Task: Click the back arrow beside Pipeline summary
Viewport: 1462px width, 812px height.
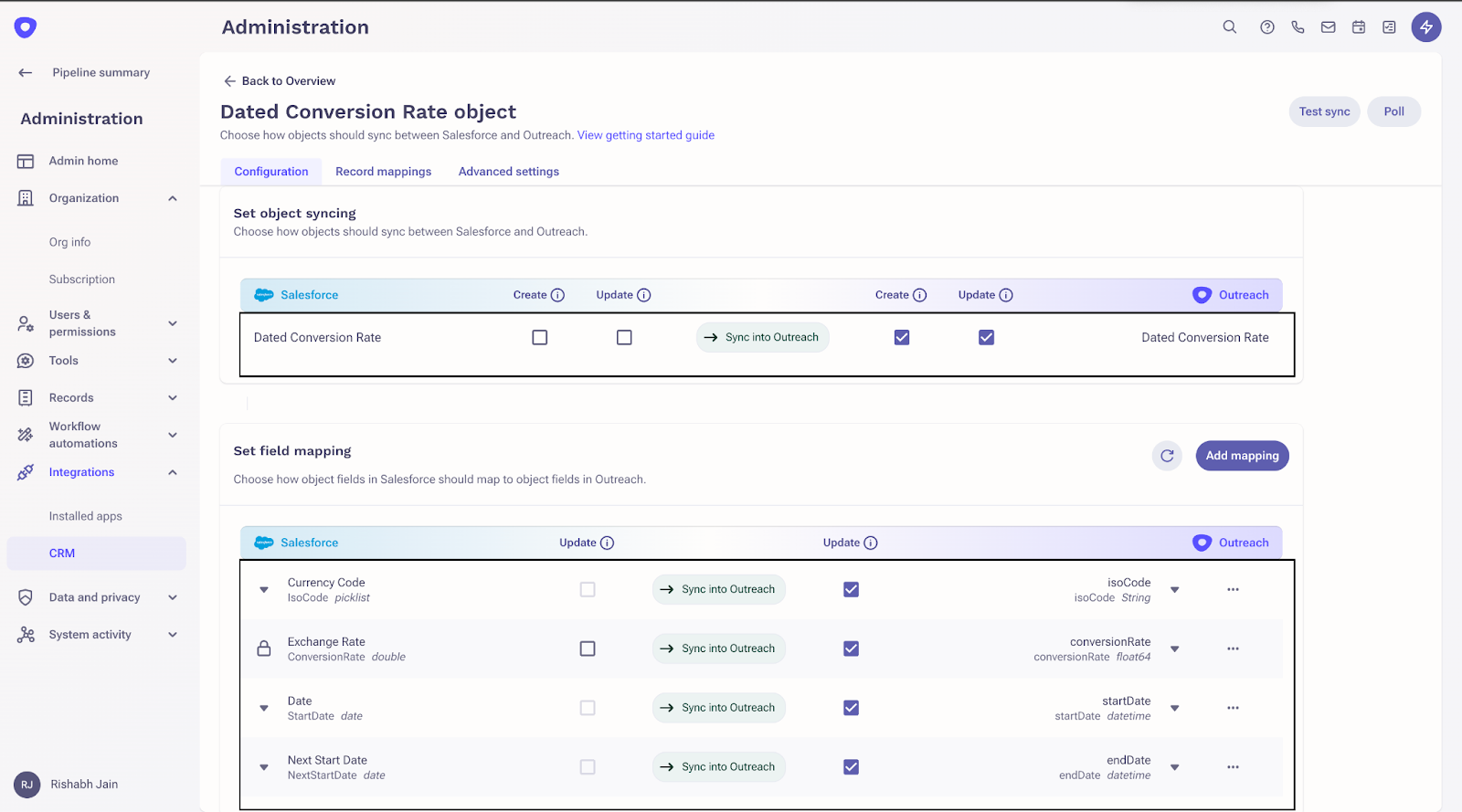Action: pos(26,73)
